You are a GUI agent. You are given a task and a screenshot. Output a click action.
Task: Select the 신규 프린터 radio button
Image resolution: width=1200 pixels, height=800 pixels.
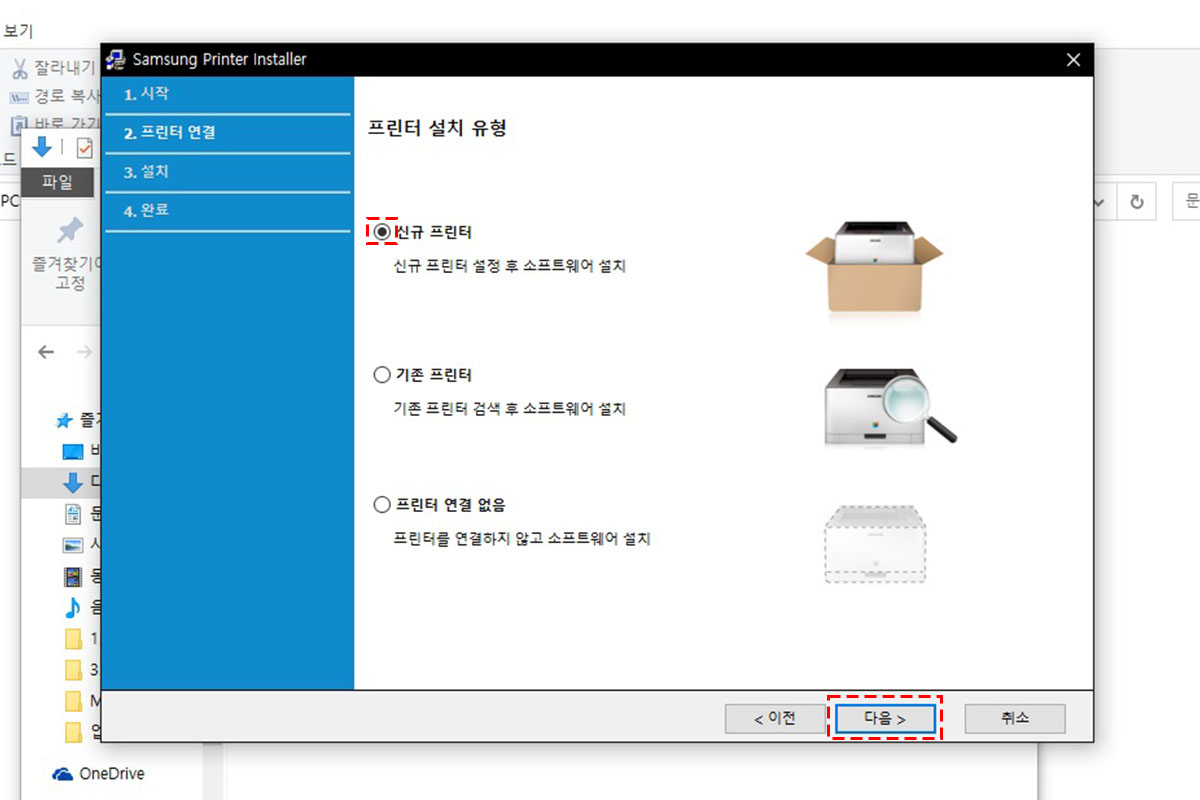pos(382,232)
